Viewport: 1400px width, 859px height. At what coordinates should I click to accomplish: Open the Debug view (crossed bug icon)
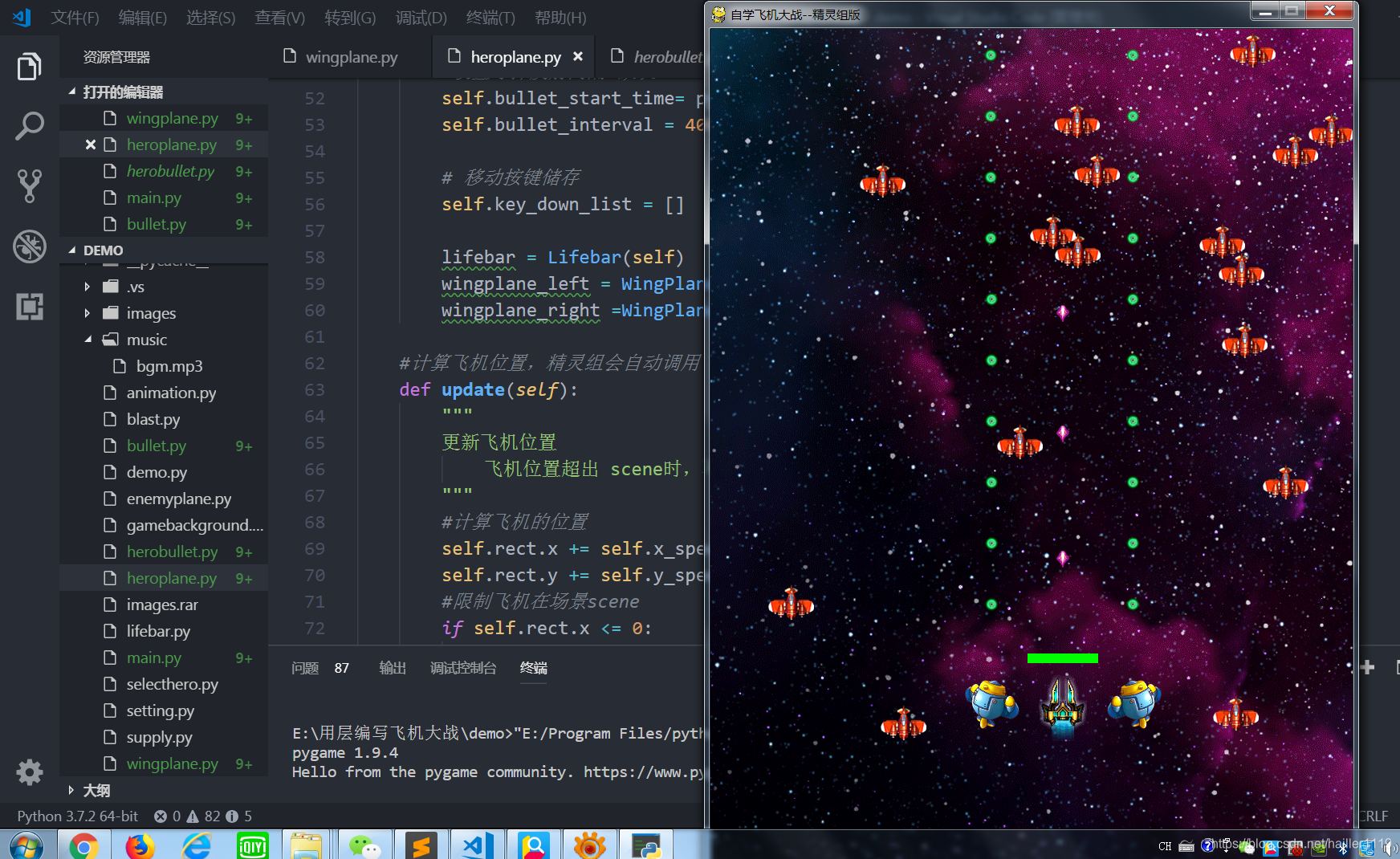[29, 246]
